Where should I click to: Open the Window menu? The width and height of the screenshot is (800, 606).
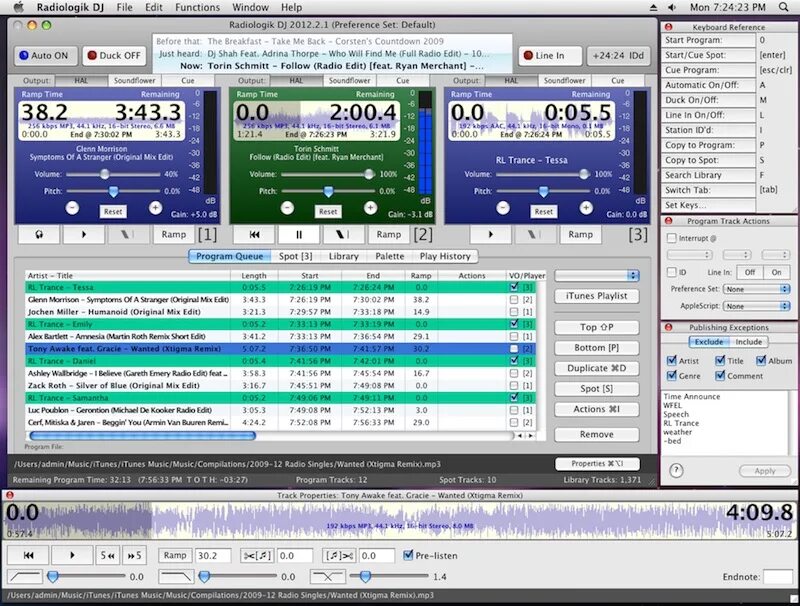250,7
